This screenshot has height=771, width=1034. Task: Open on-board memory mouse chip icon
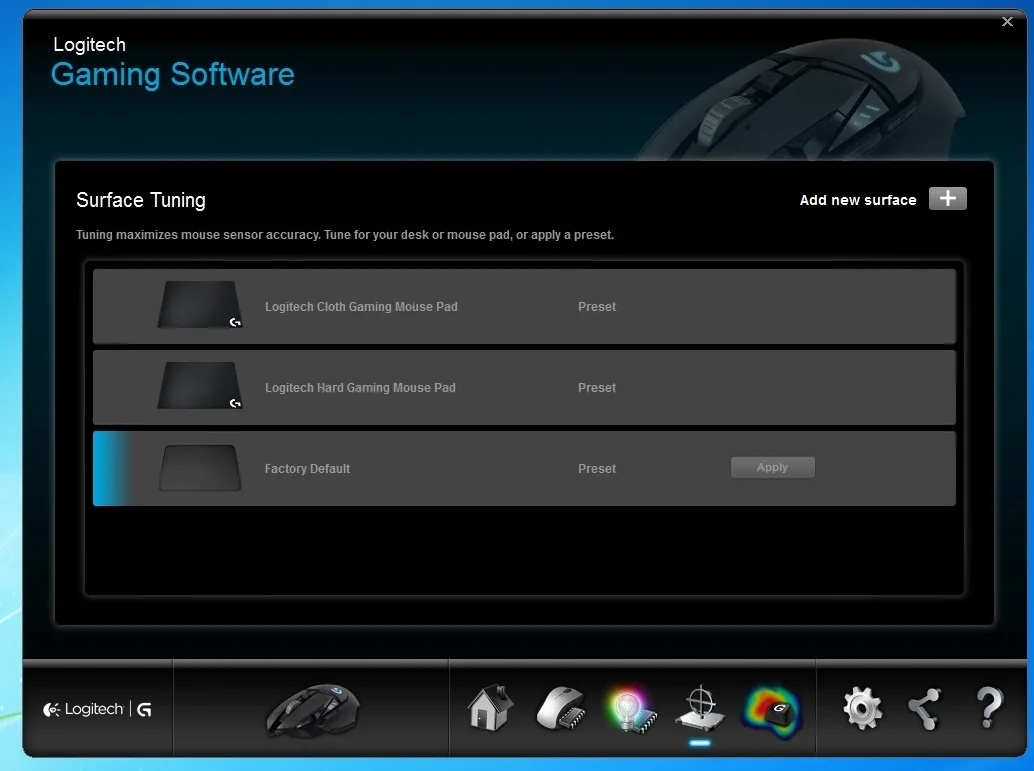pyautogui.click(x=561, y=708)
